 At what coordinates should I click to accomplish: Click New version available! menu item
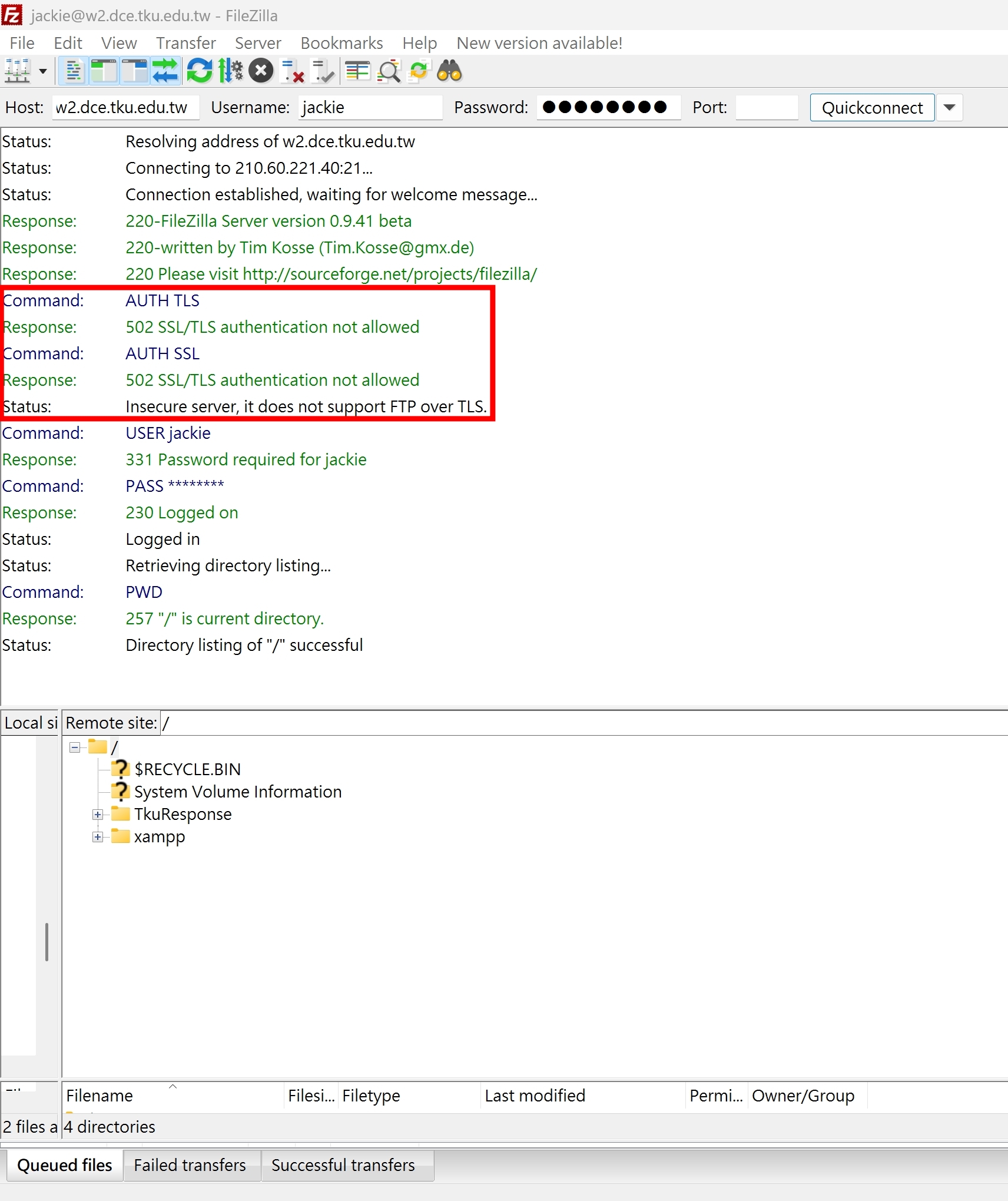539,43
